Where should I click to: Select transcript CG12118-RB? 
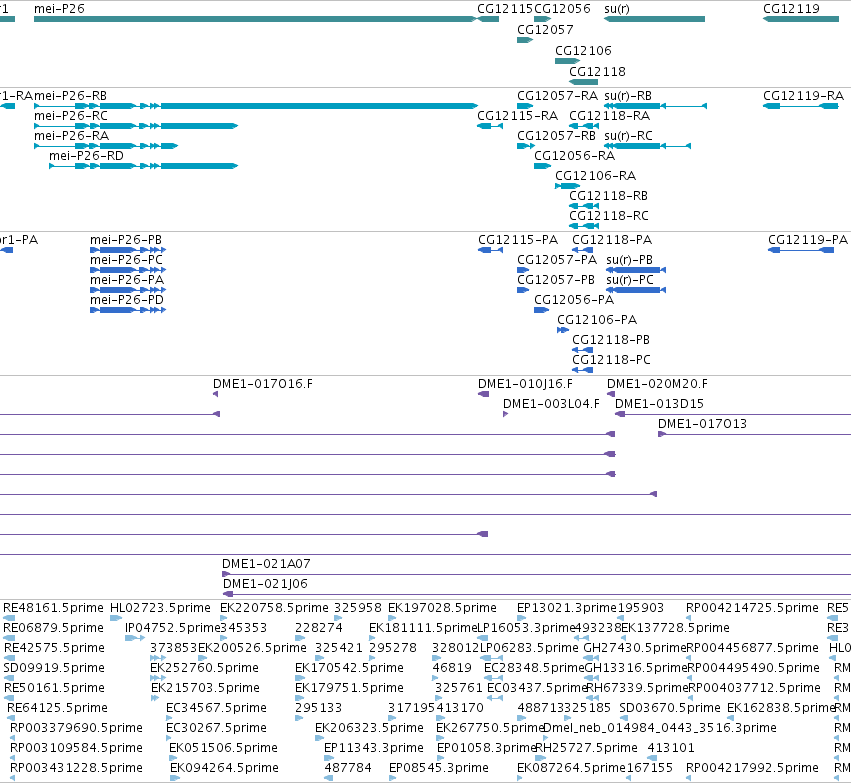click(583, 206)
